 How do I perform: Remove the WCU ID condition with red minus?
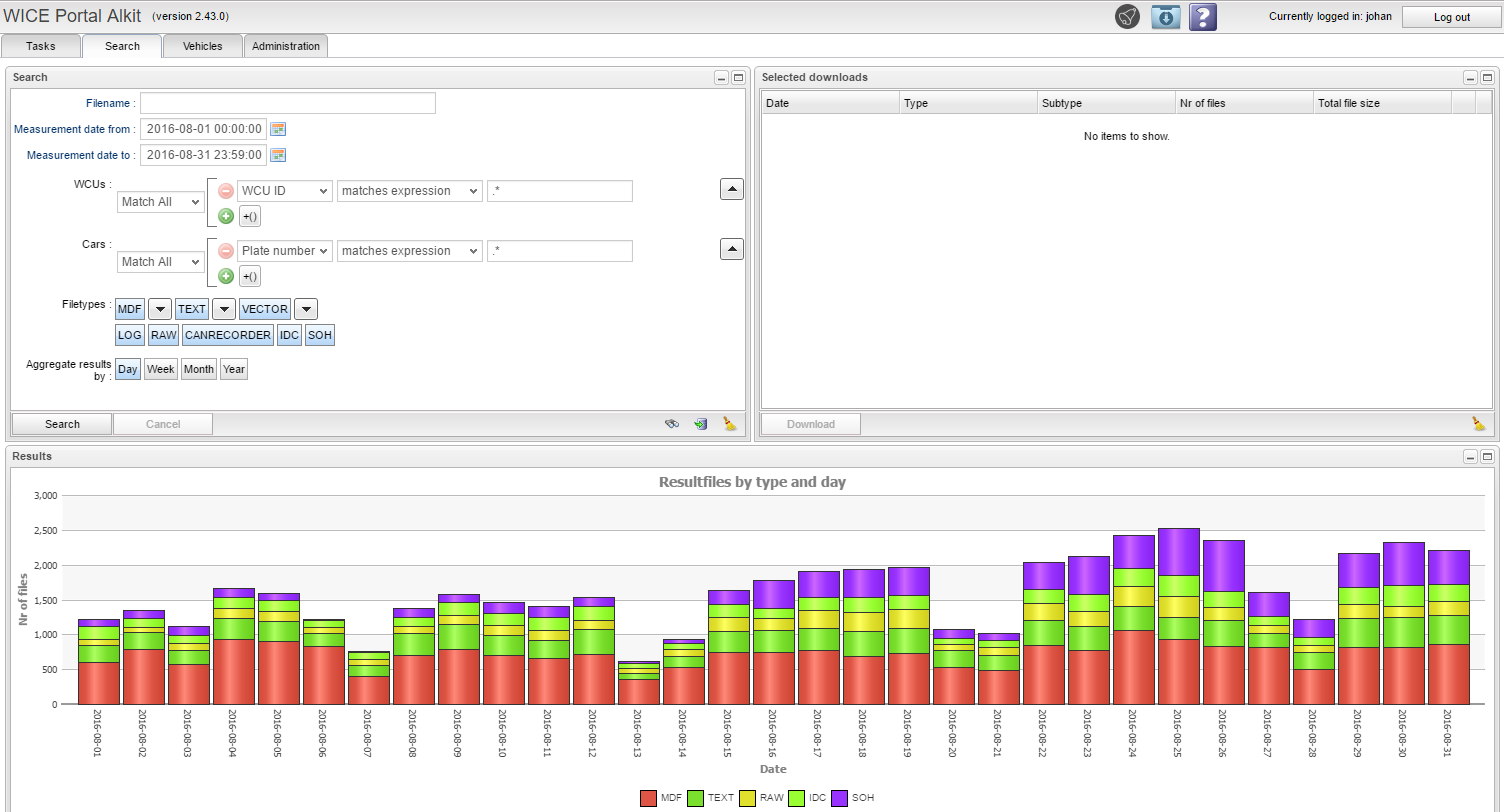pos(226,191)
